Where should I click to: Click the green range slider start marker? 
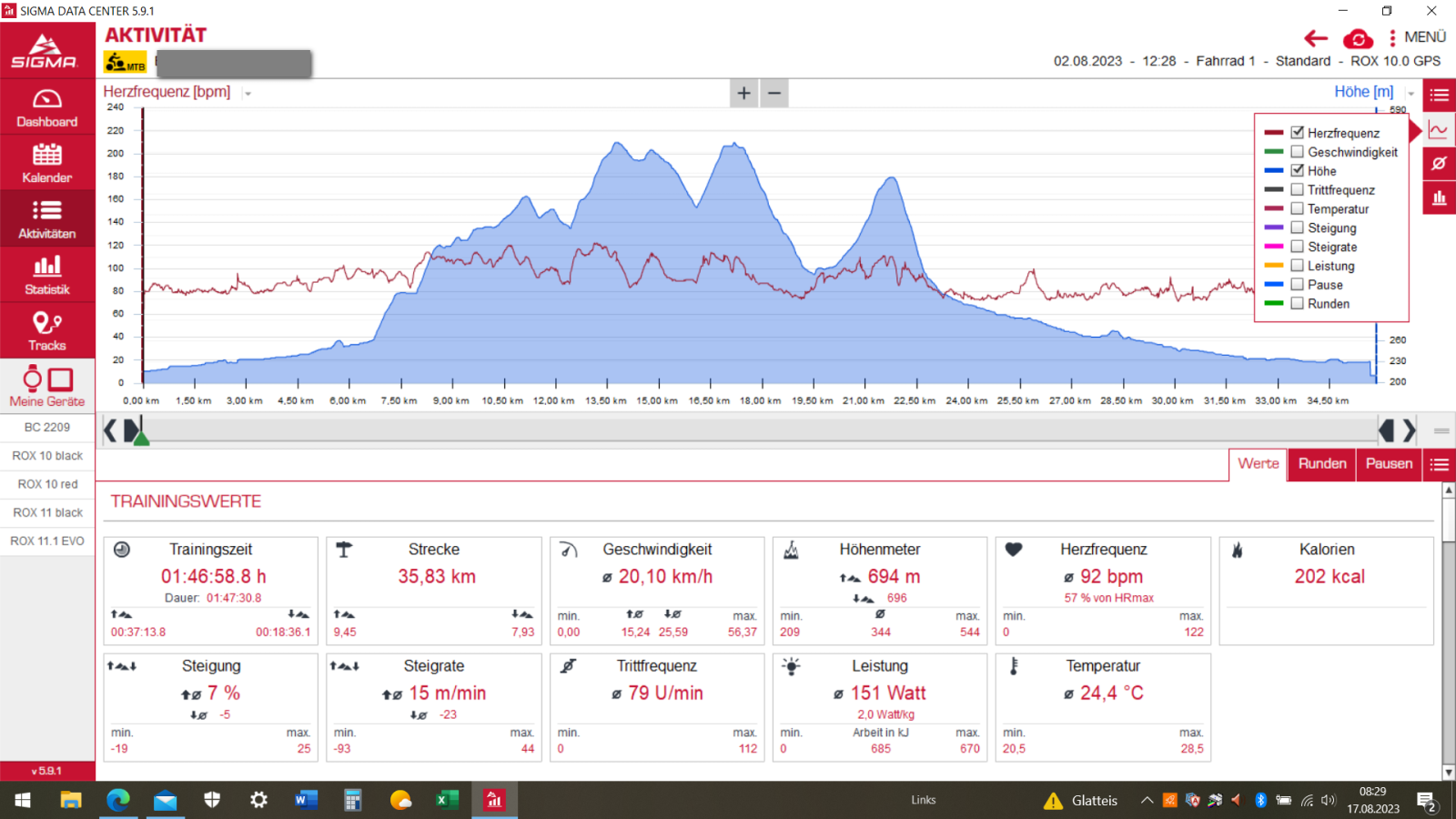pos(141,438)
